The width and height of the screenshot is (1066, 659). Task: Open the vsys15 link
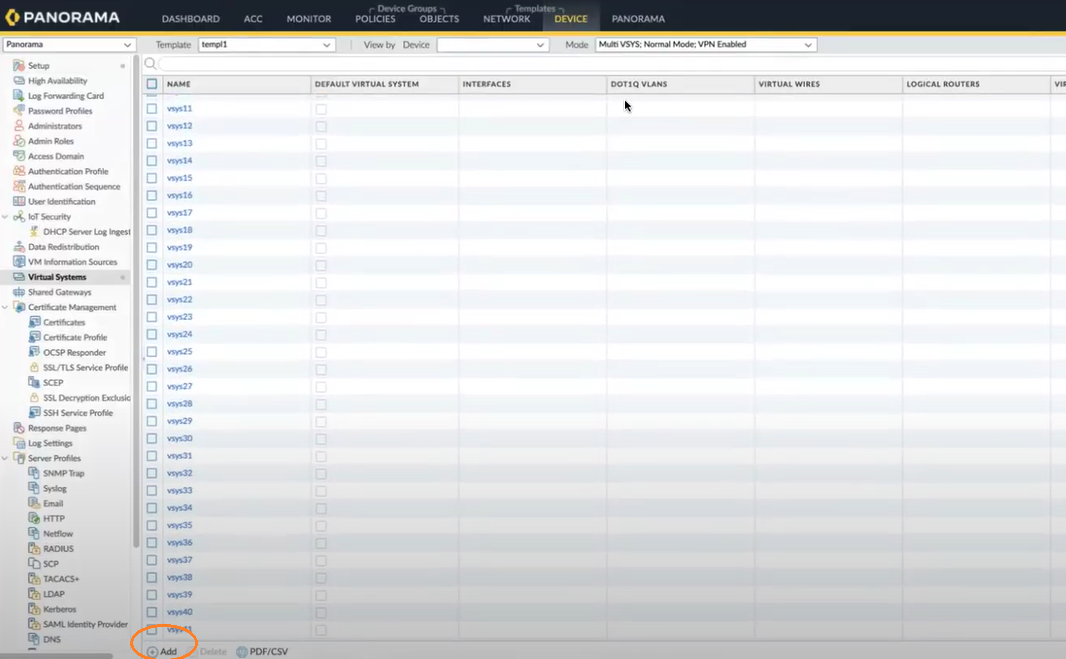coord(180,178)
